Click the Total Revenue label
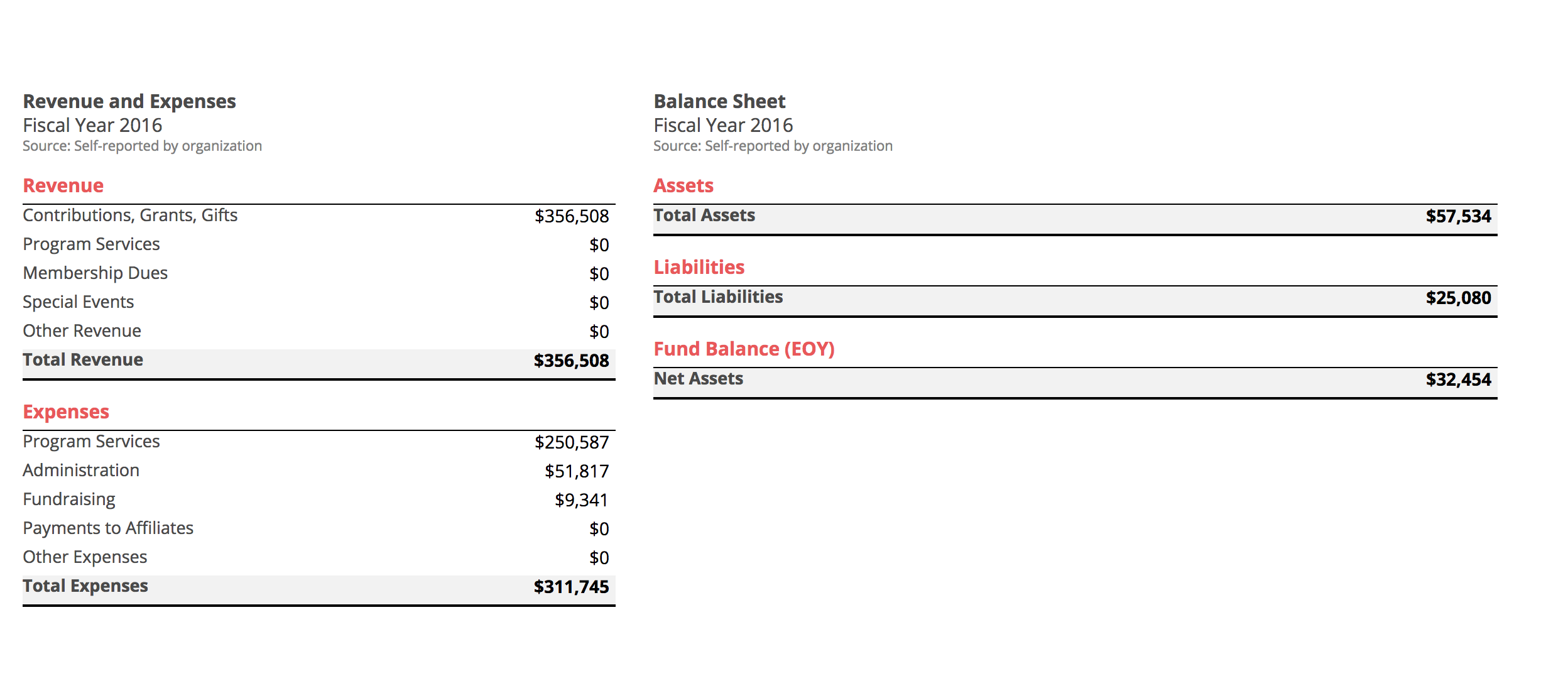This screenshot has height=676, width=1568. coord(83,359)
